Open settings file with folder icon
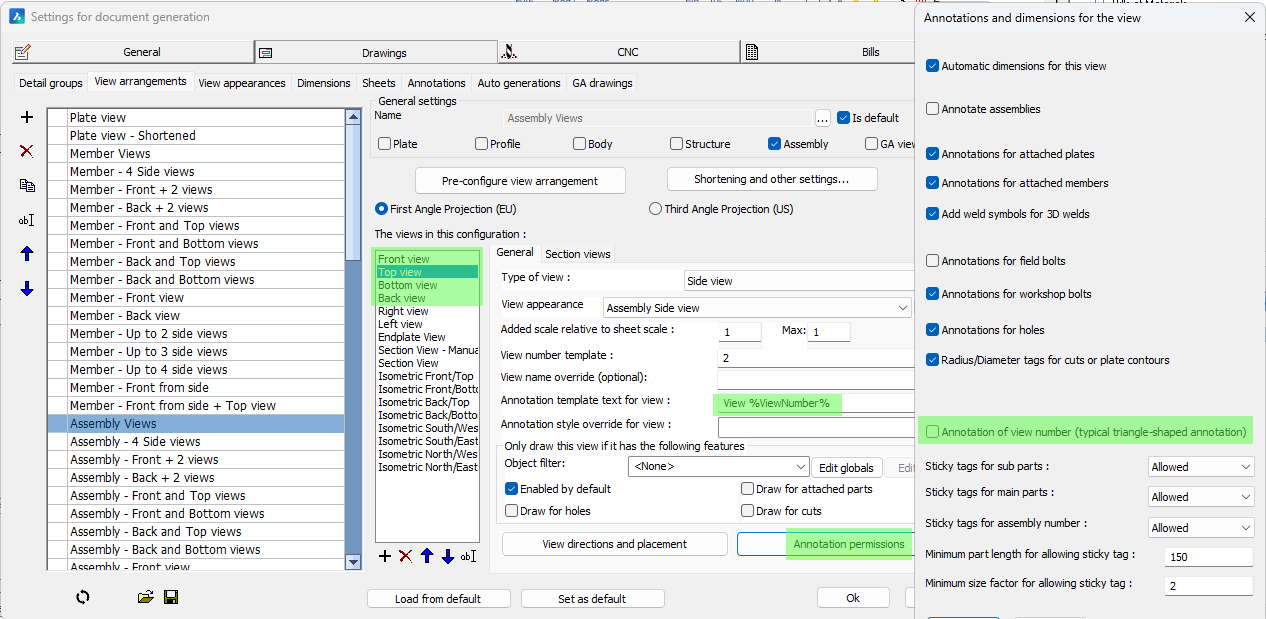The width and height of the screenshot is (1266, 619). point(145,597)
